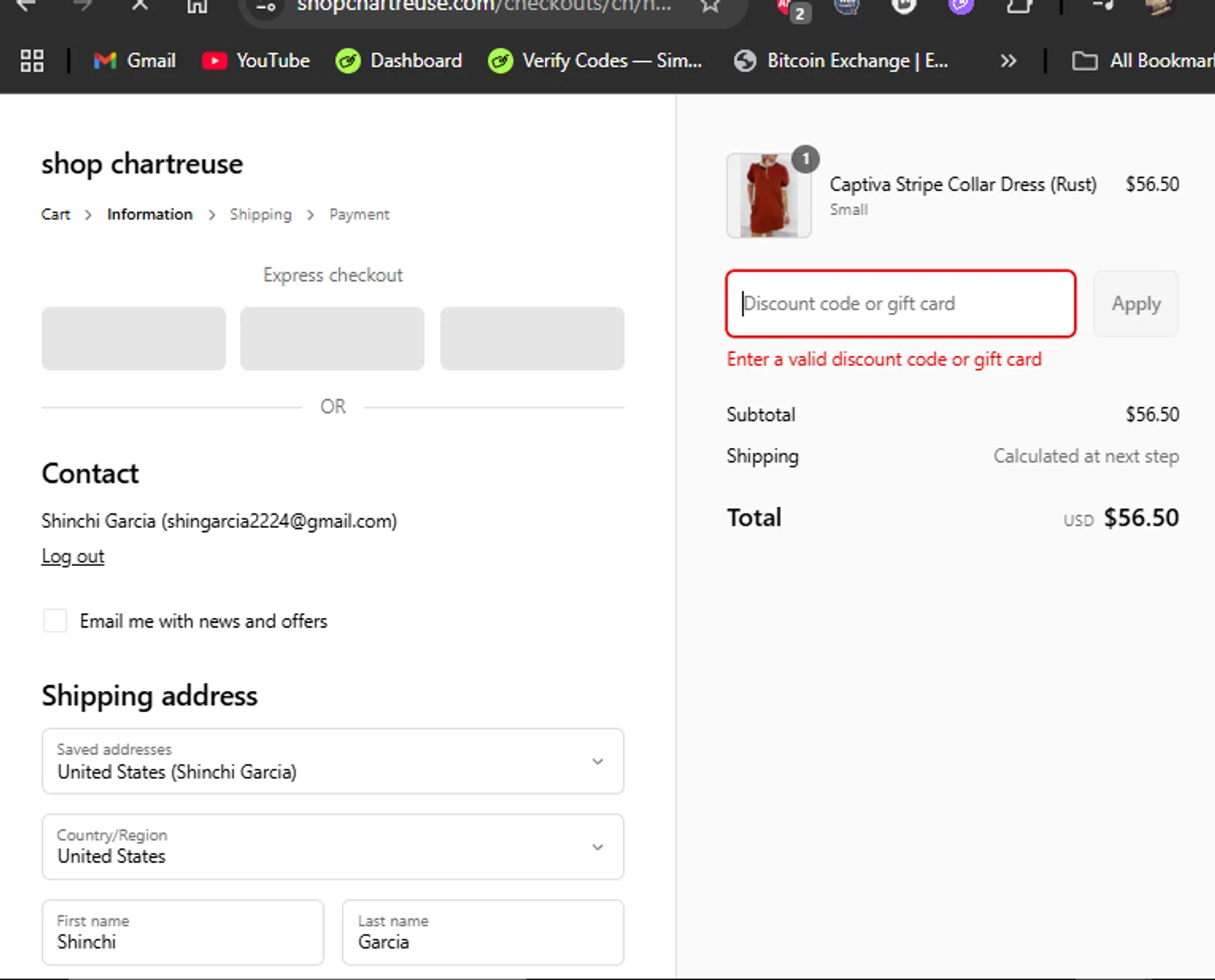Choose the first express checkout placeholder button
Image resolution: width=1215 pixels, height=980 pixels.
[x=134, y=339]
